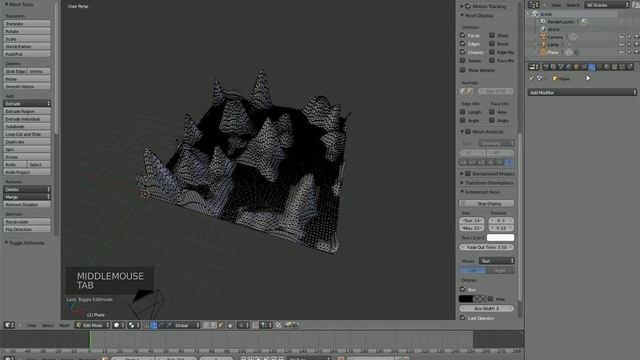This screenshot has width=640, height=360.
Task: Open the All Scenes dropdown
Action: (x=607, y=5)
